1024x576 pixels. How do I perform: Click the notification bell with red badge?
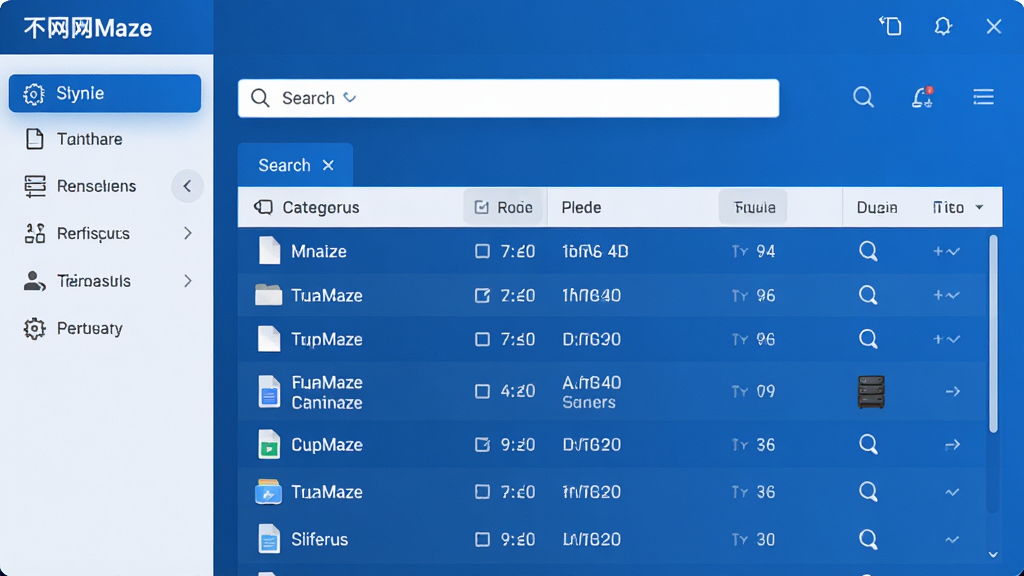pyautogui.click(x=922, y=97)
